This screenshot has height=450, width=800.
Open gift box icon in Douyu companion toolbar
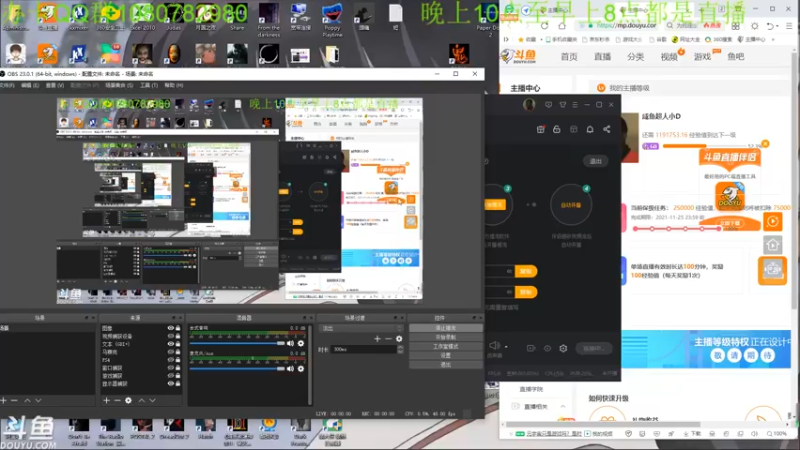tap(540, 129)
